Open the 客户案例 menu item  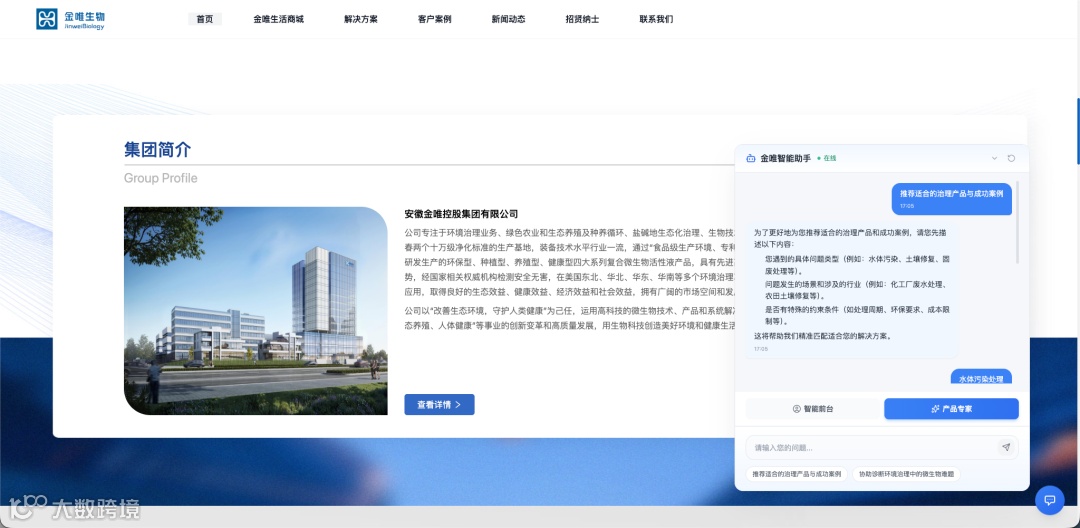coord(435,19)
